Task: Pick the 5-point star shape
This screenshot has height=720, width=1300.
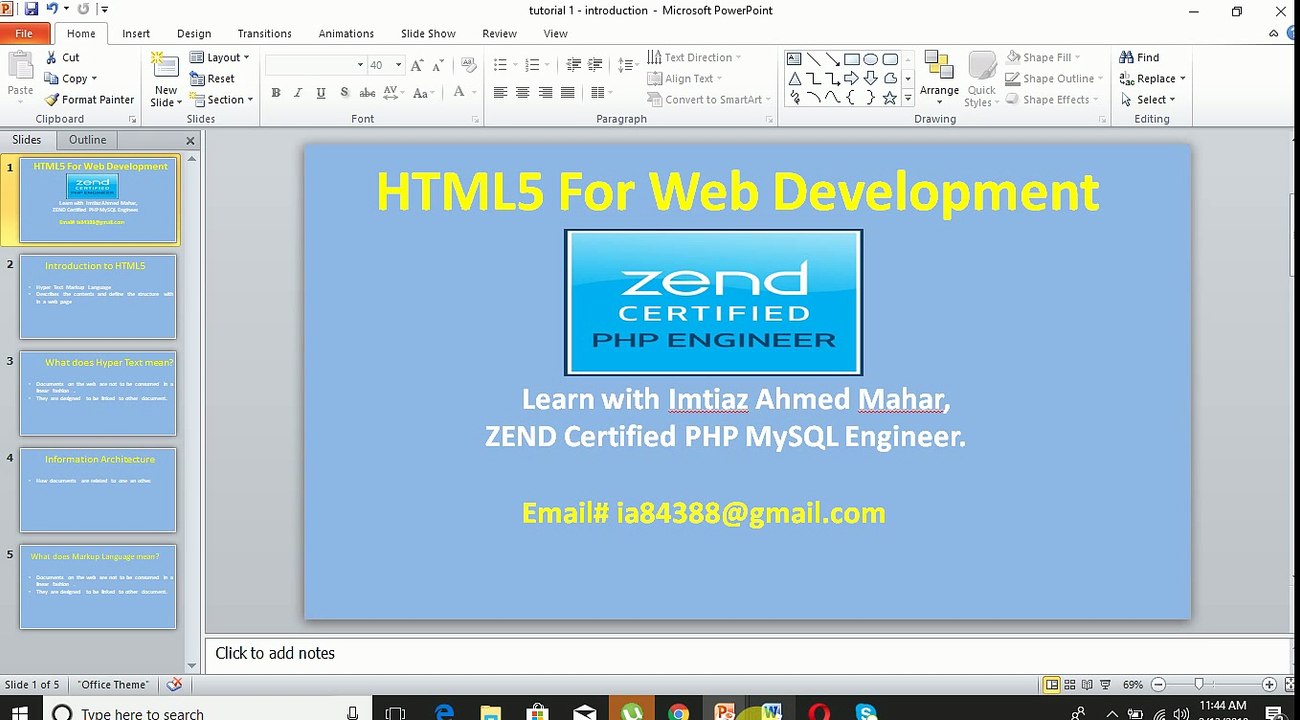Action: coord(890,98)
